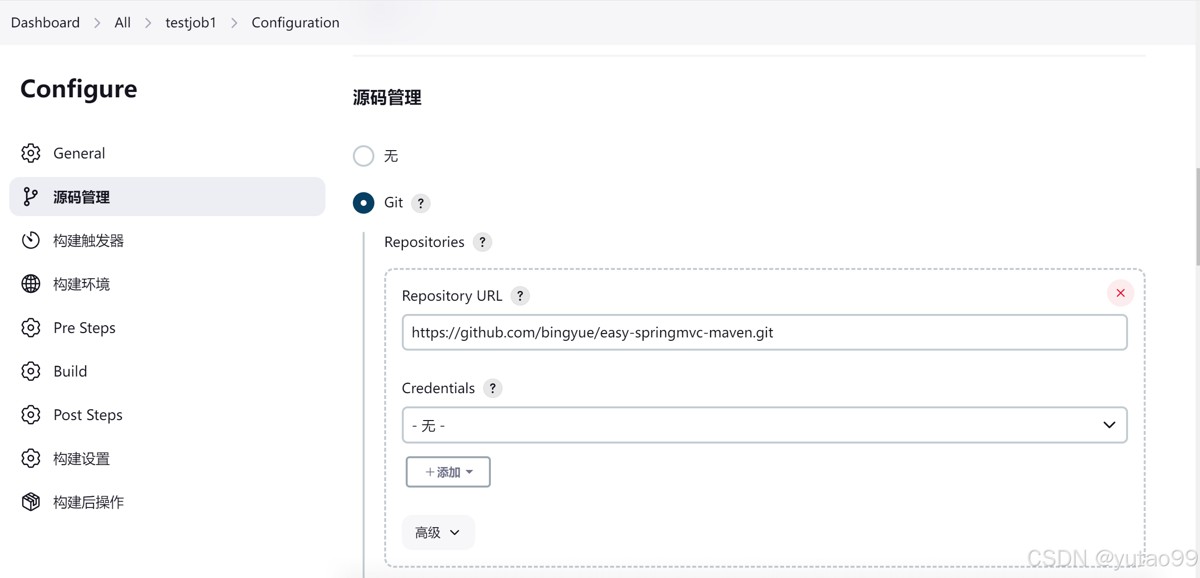Click the General gear icon in sidebar
This screenshot has width=1200, height=578.
31,153
